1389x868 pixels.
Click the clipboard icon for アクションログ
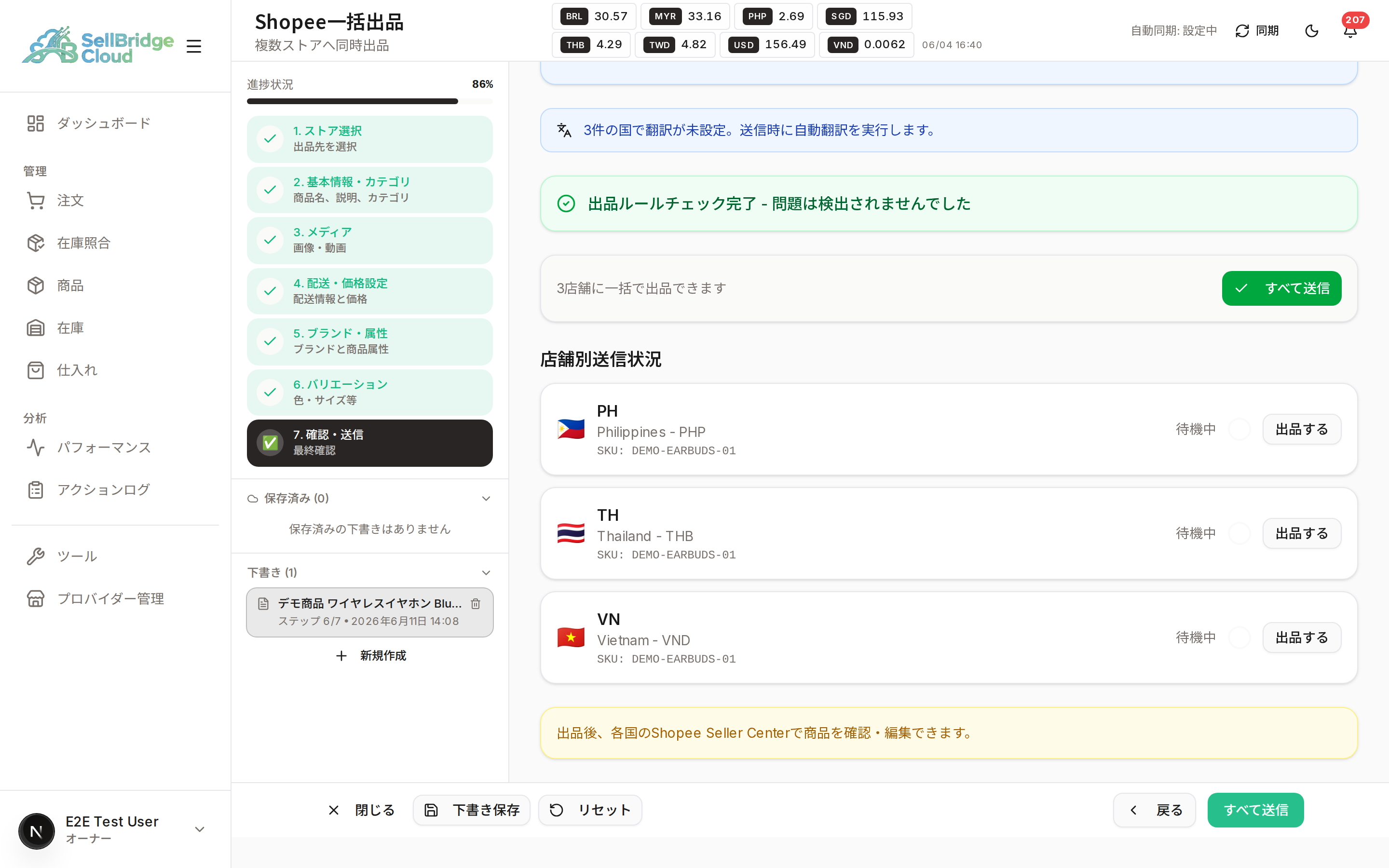36,489
